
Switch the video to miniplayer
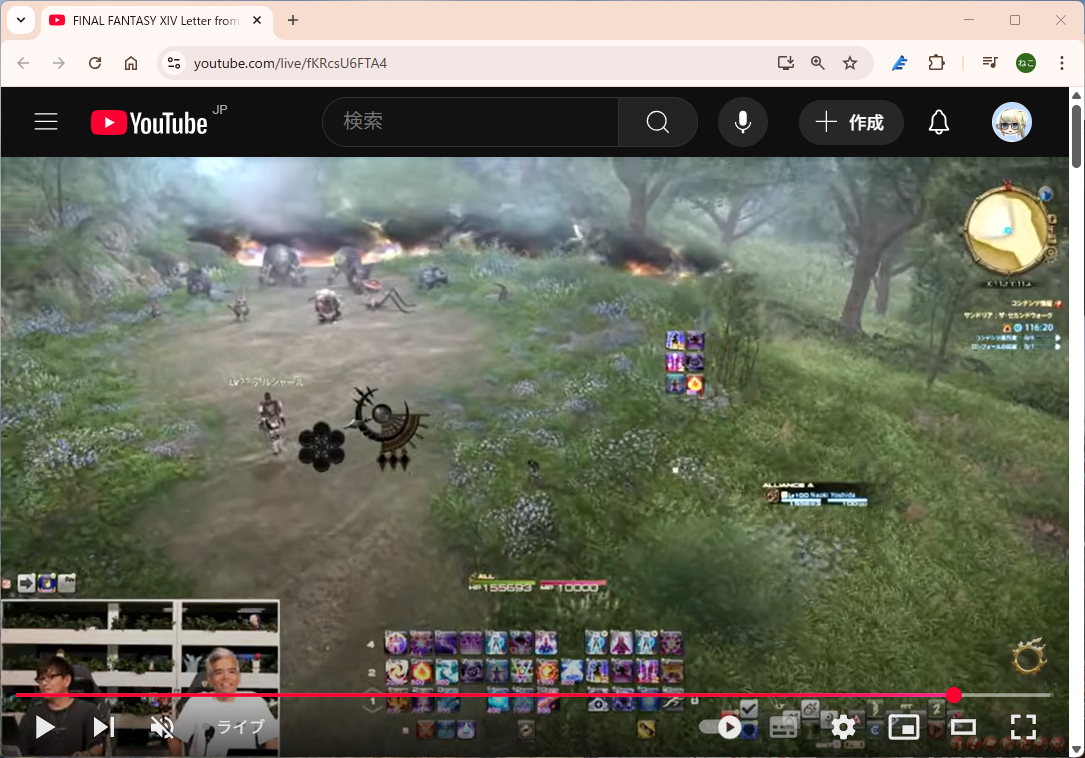pos(904,727)
